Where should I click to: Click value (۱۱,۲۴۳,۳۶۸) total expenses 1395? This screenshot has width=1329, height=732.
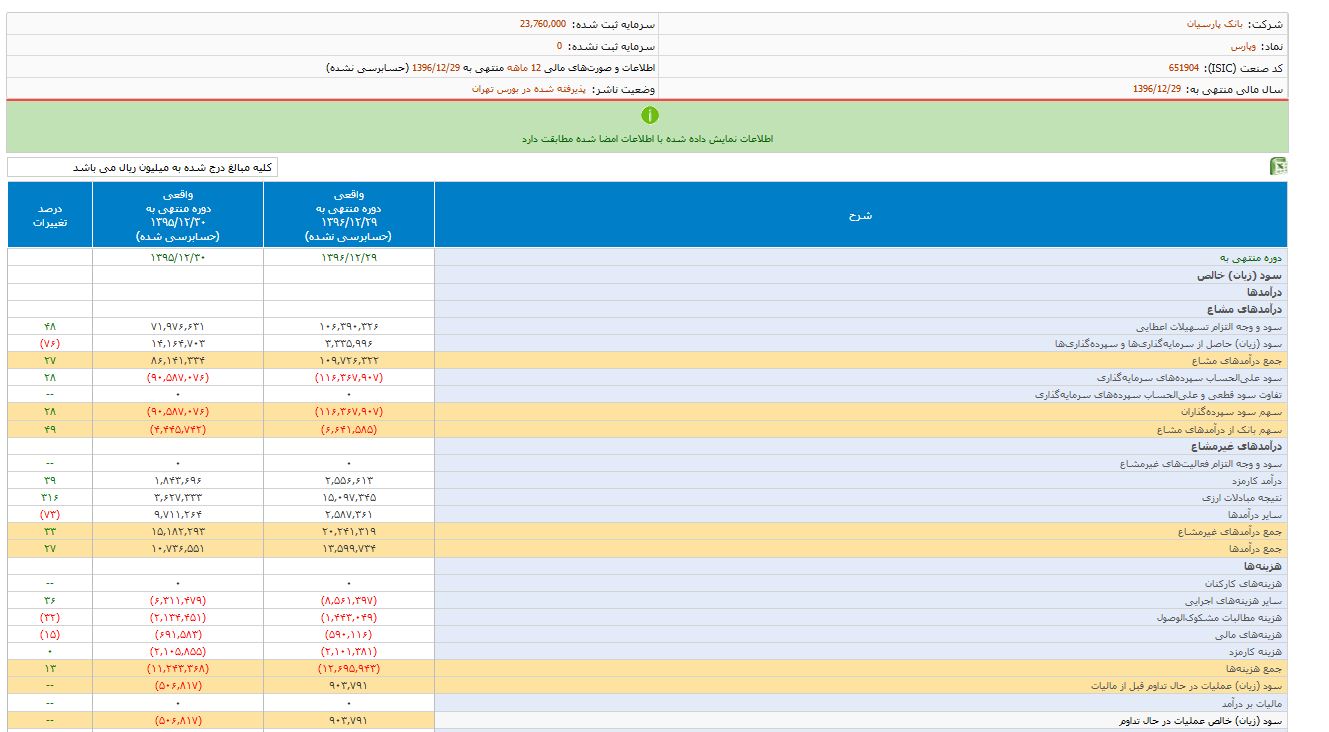click(x=178, y=669)
